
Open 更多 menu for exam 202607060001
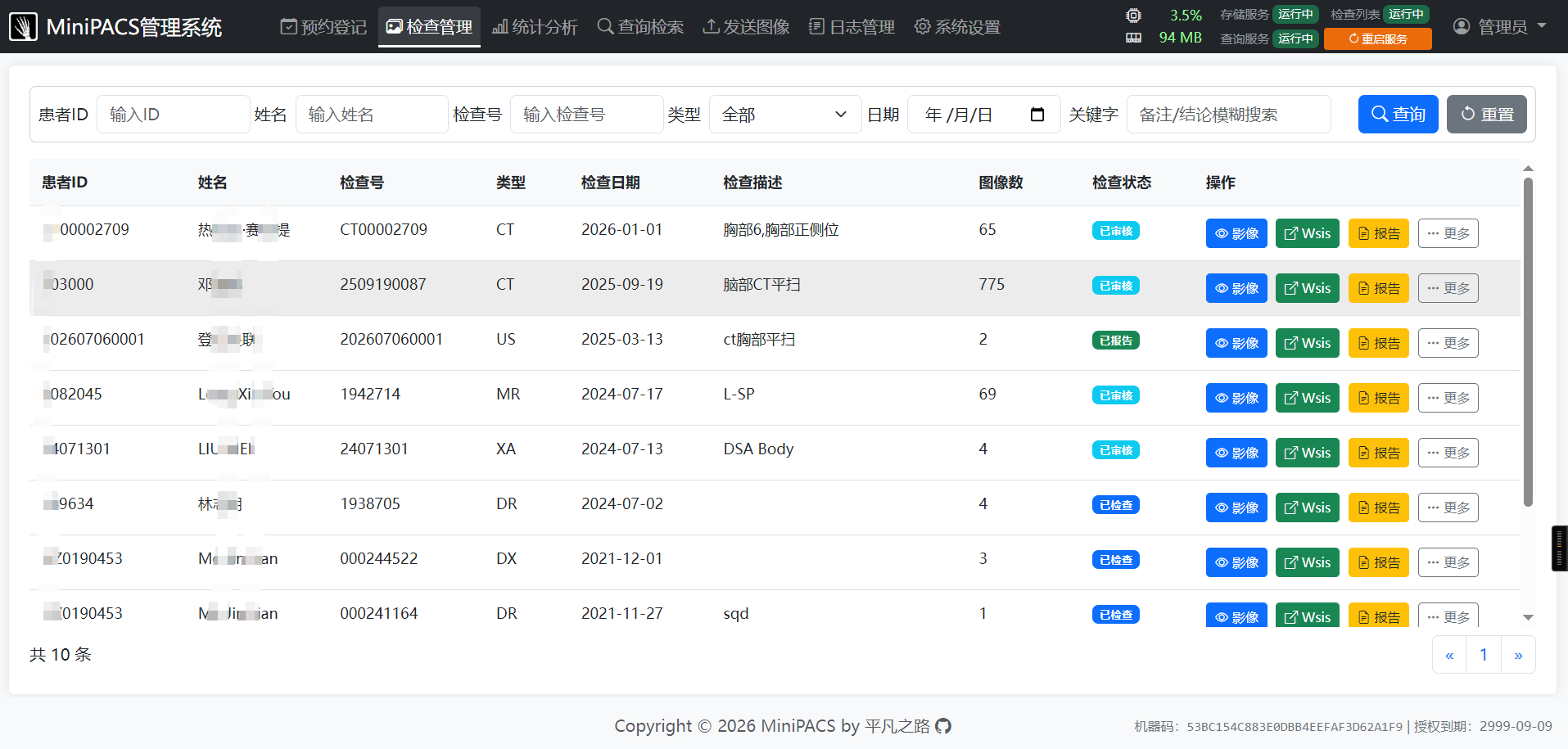[x=1448, y=343]
